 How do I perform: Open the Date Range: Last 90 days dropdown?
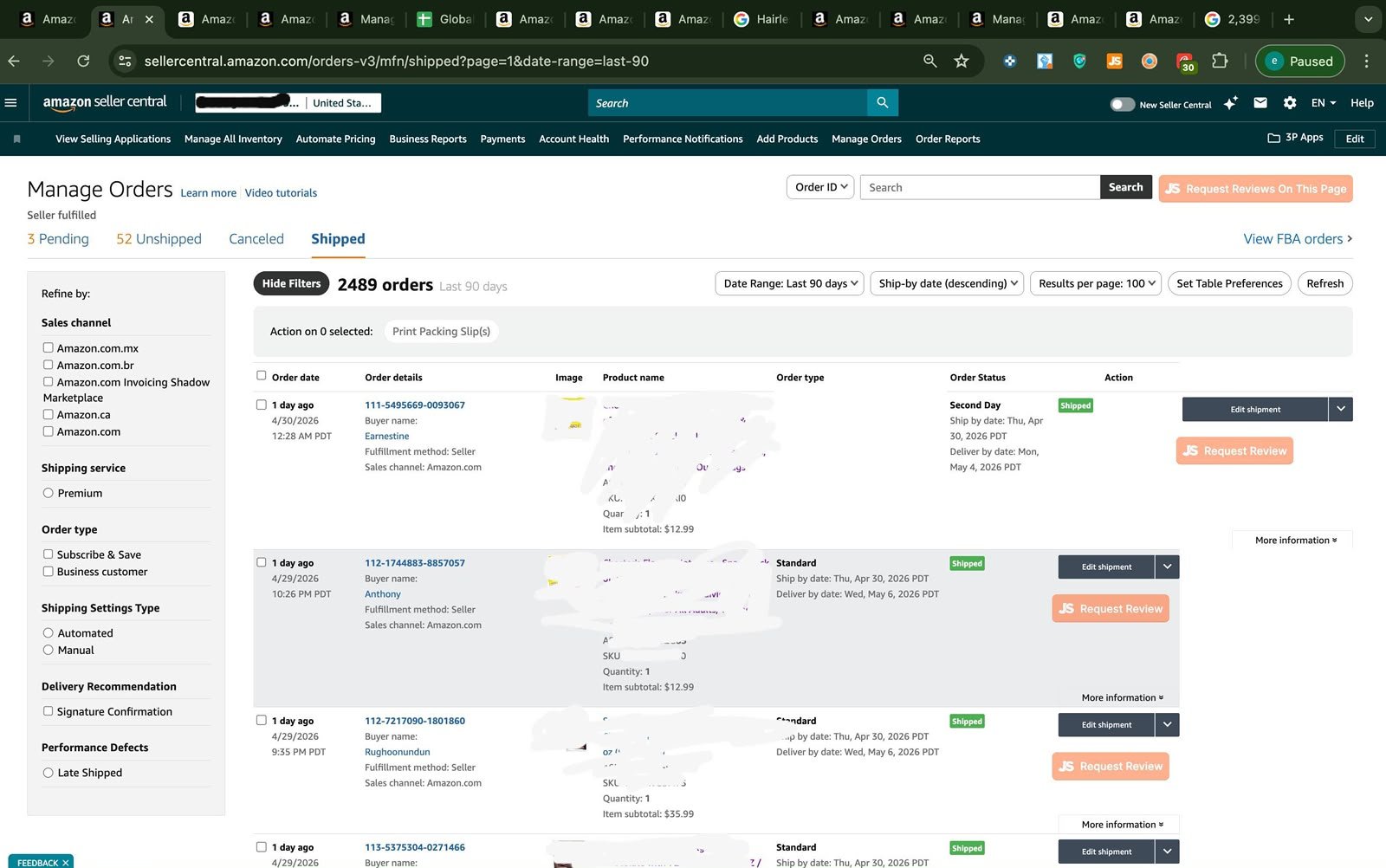(x=789, y=283)
